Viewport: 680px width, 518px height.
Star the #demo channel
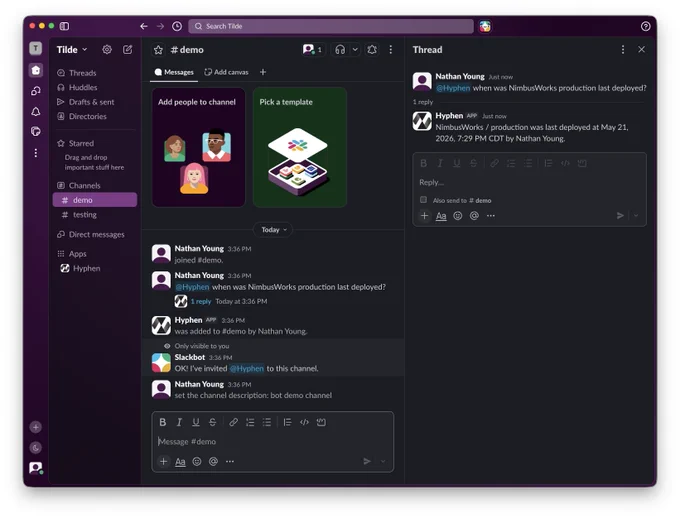coord(158,50)
